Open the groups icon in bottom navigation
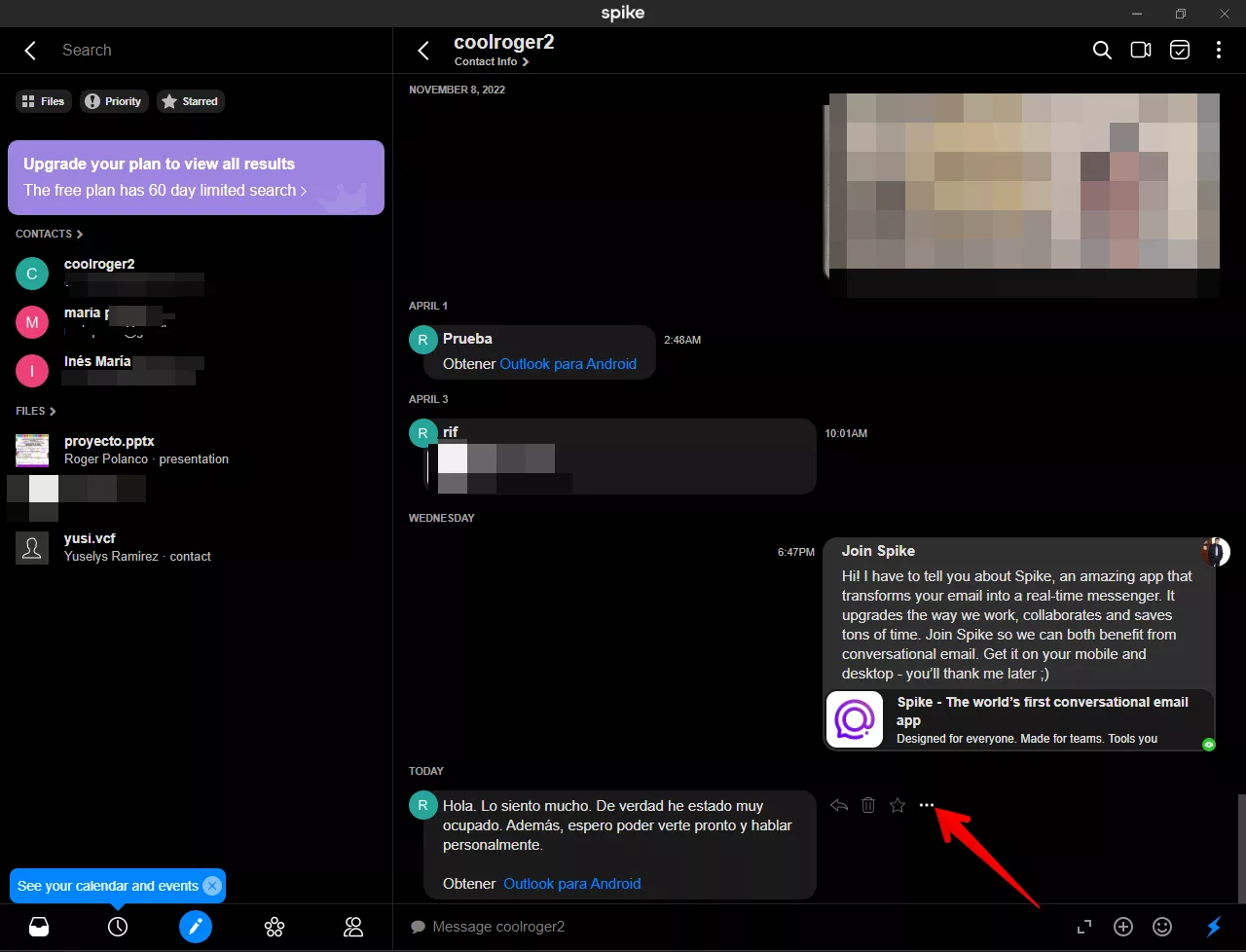The height and width of the screenshot is (952, 1246). pyautogui.click(x=275, y=927)
